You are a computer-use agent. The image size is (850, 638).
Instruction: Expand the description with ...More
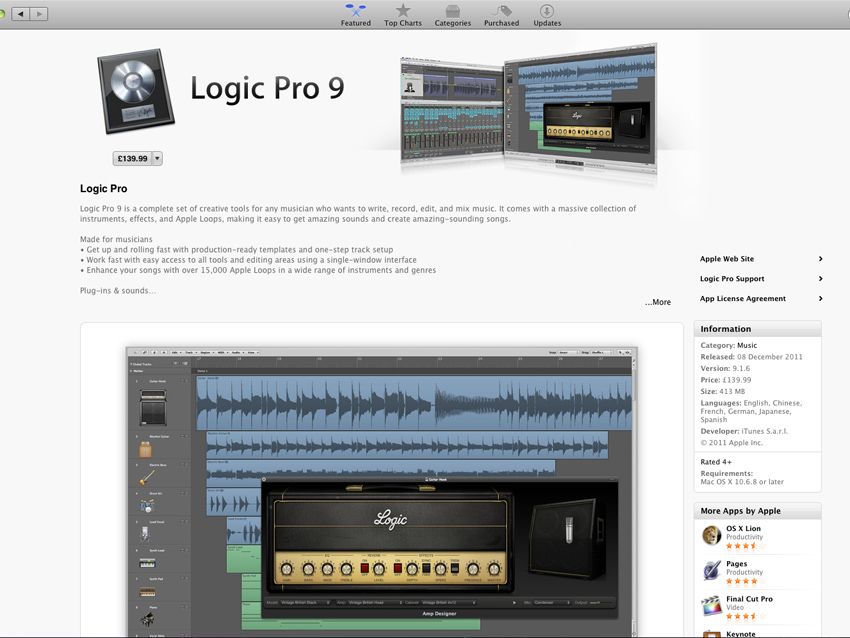[658, 302]
